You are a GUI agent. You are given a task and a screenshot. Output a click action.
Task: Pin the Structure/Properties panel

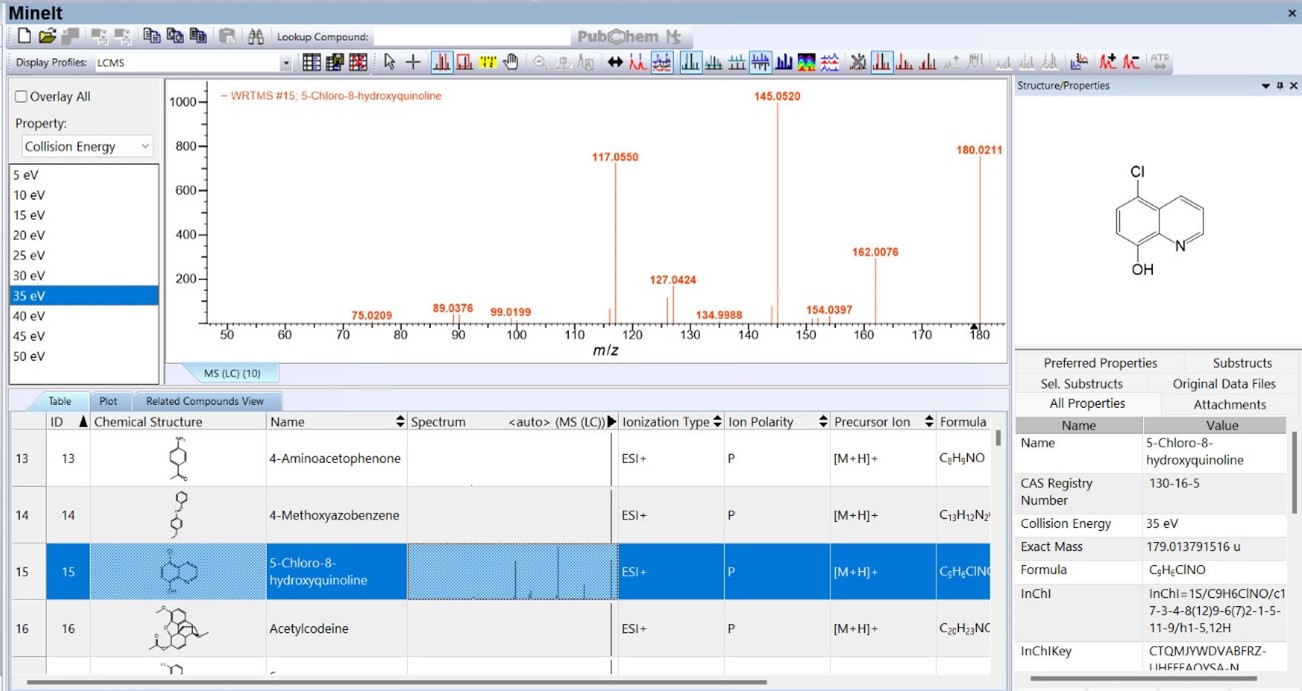click(1279, 86)
